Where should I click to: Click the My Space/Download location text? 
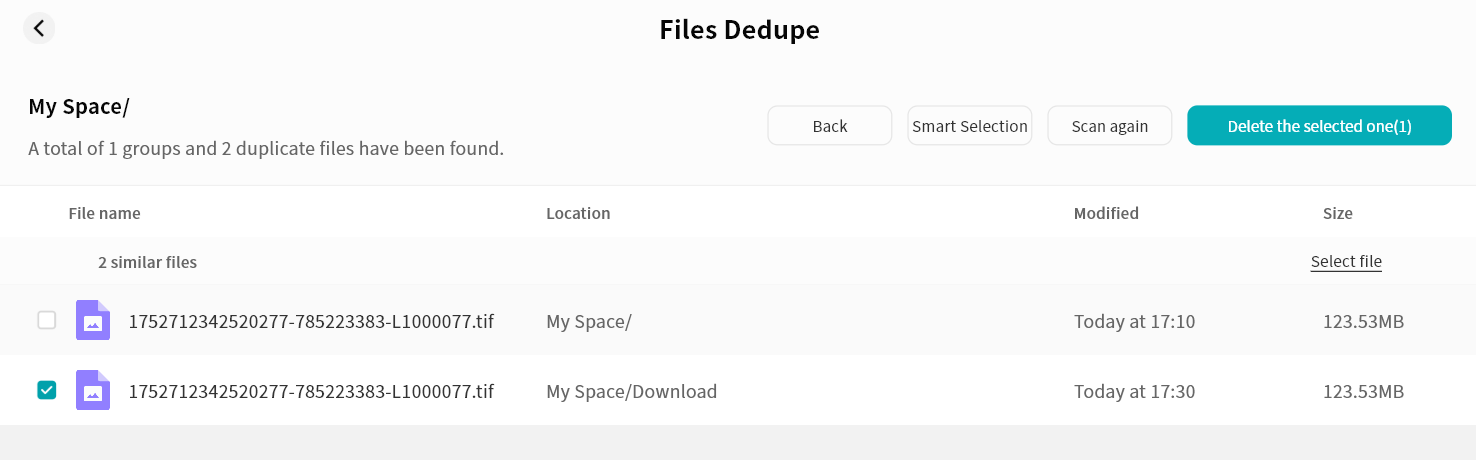pyautogui.click(x=631, y=391)
